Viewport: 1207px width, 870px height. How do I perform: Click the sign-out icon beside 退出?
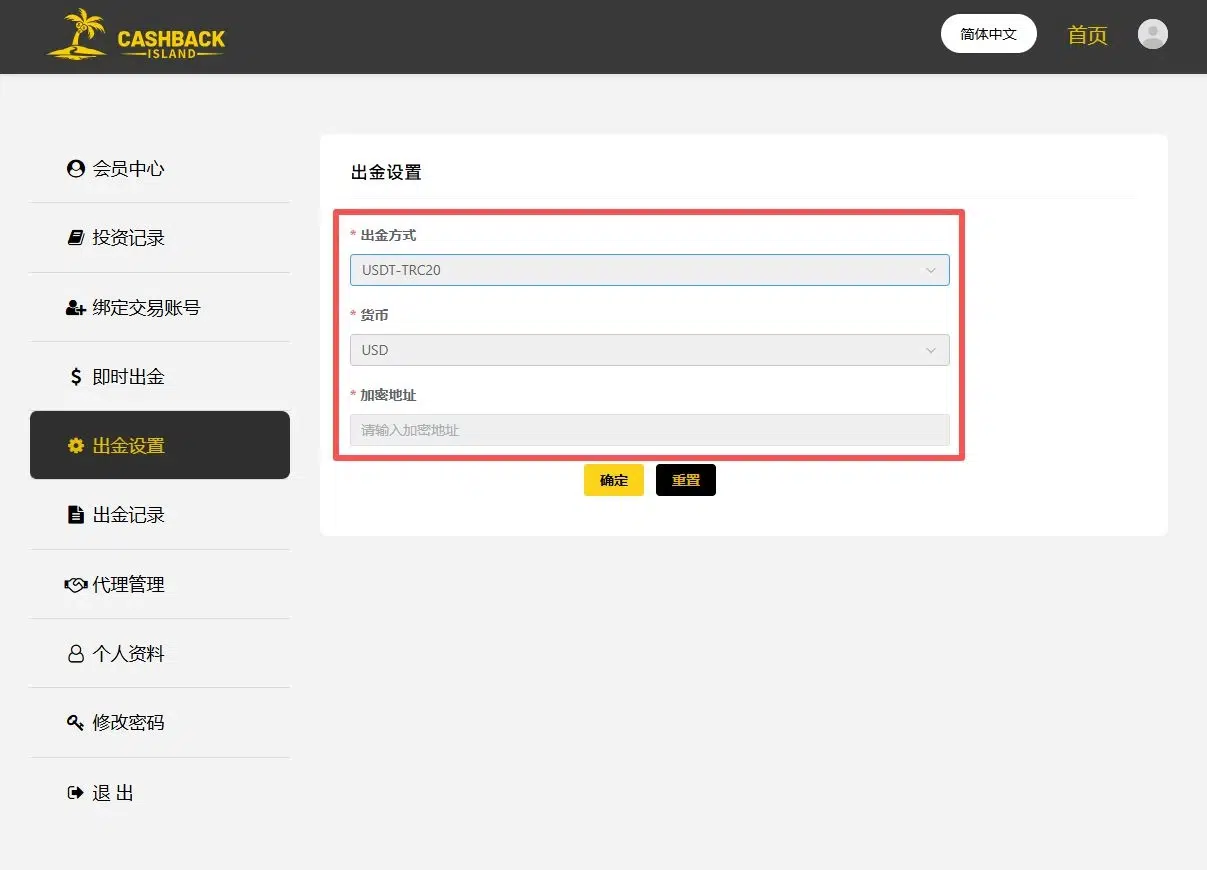(75, 793)
